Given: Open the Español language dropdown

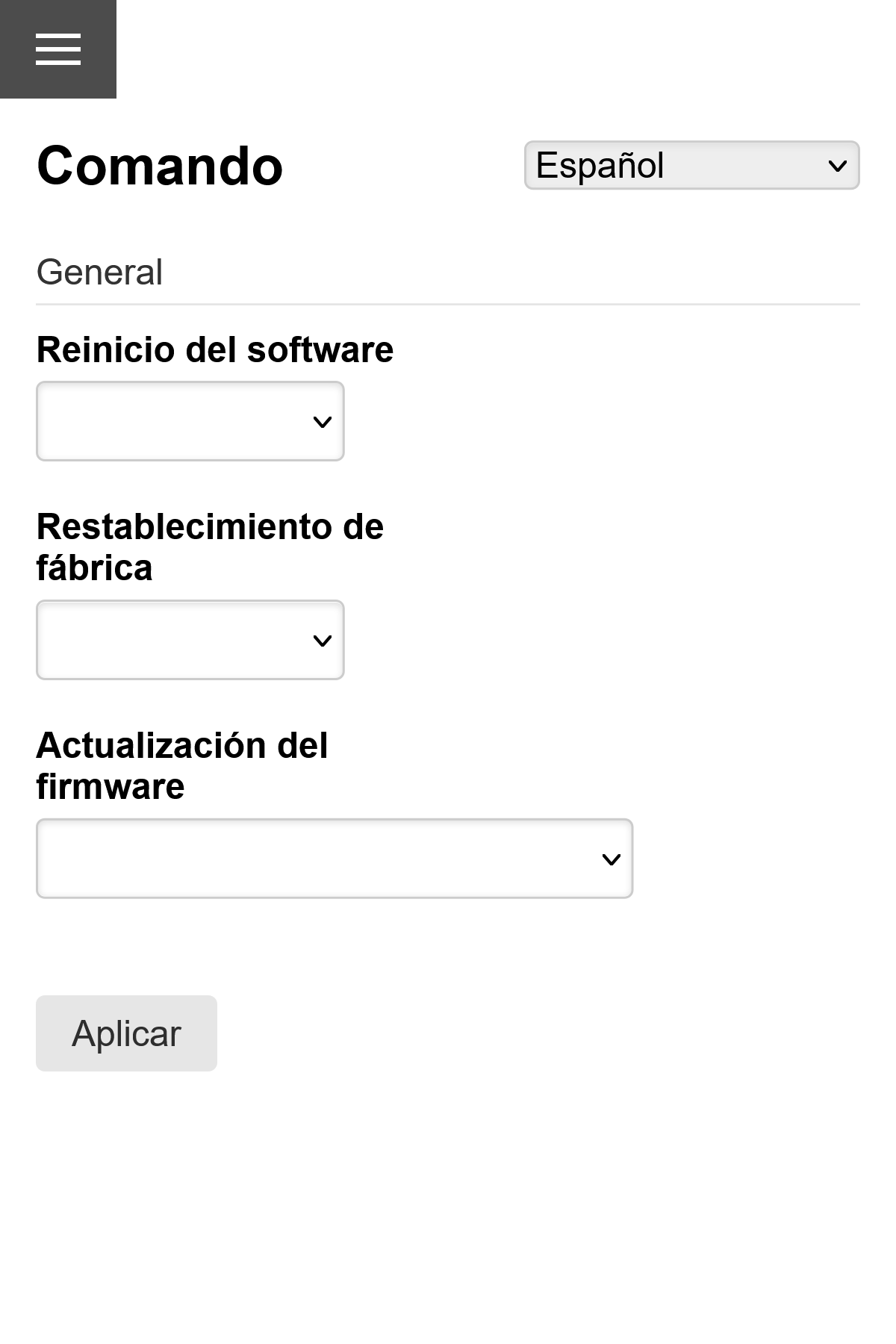Looking at the screenshot, I should pos(691,165).
